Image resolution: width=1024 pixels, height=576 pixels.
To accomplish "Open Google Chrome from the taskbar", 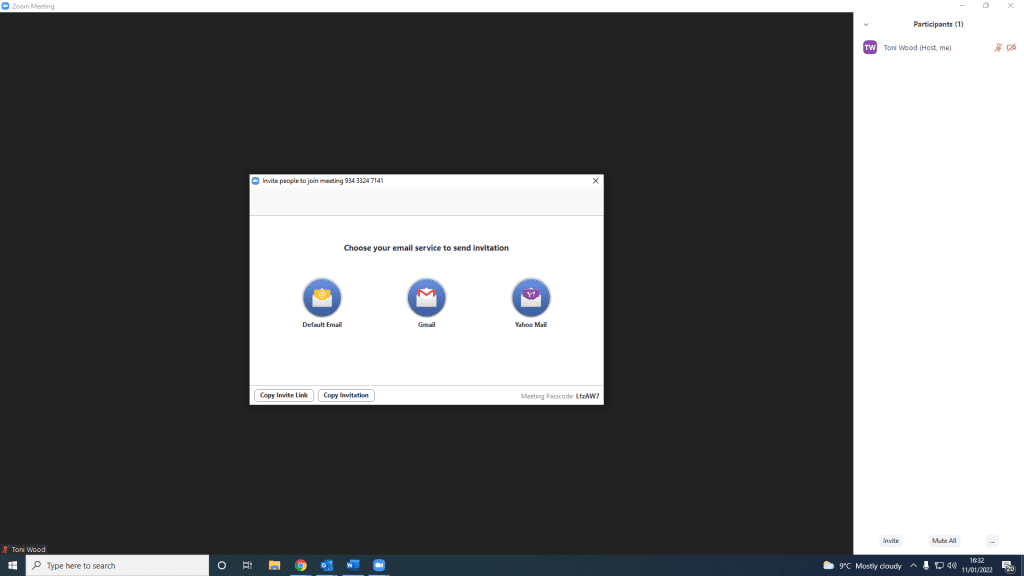I will [x=300, y=565].
